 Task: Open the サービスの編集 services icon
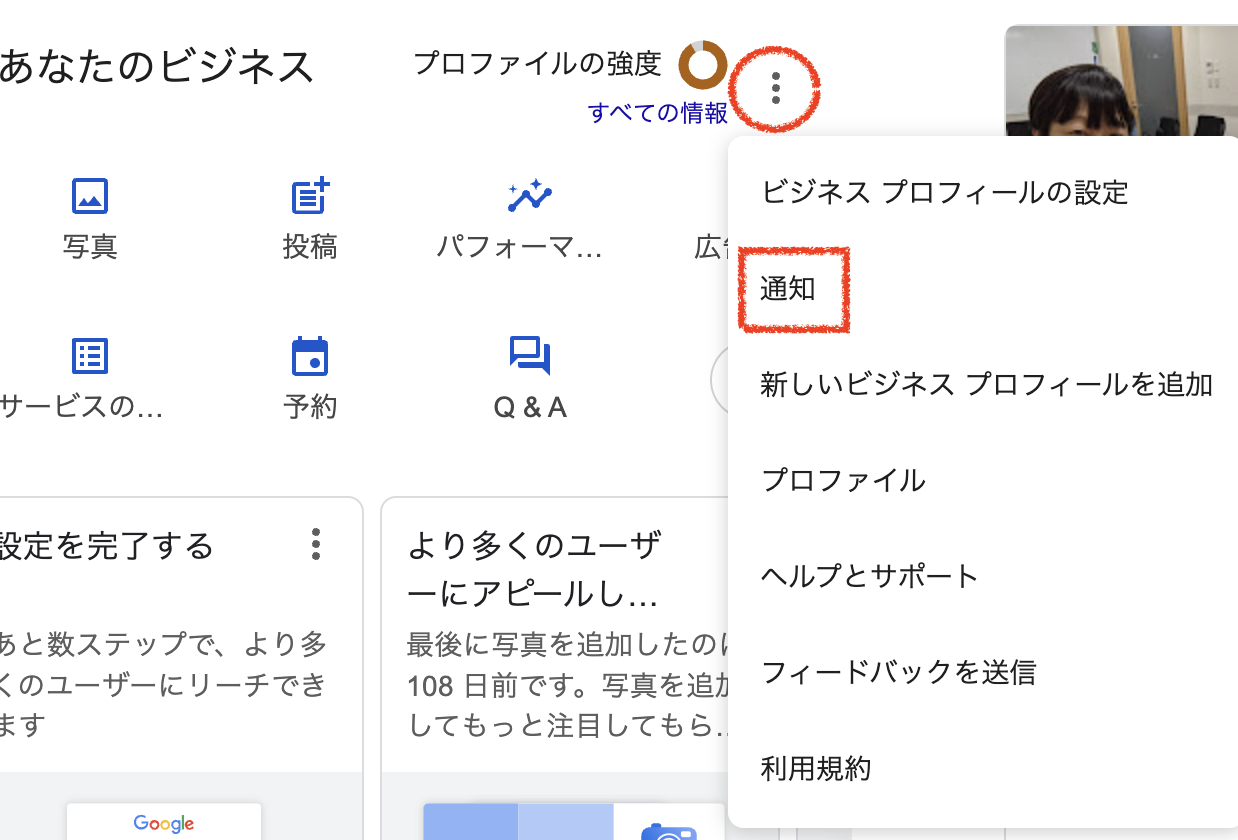tap(89, 356)
